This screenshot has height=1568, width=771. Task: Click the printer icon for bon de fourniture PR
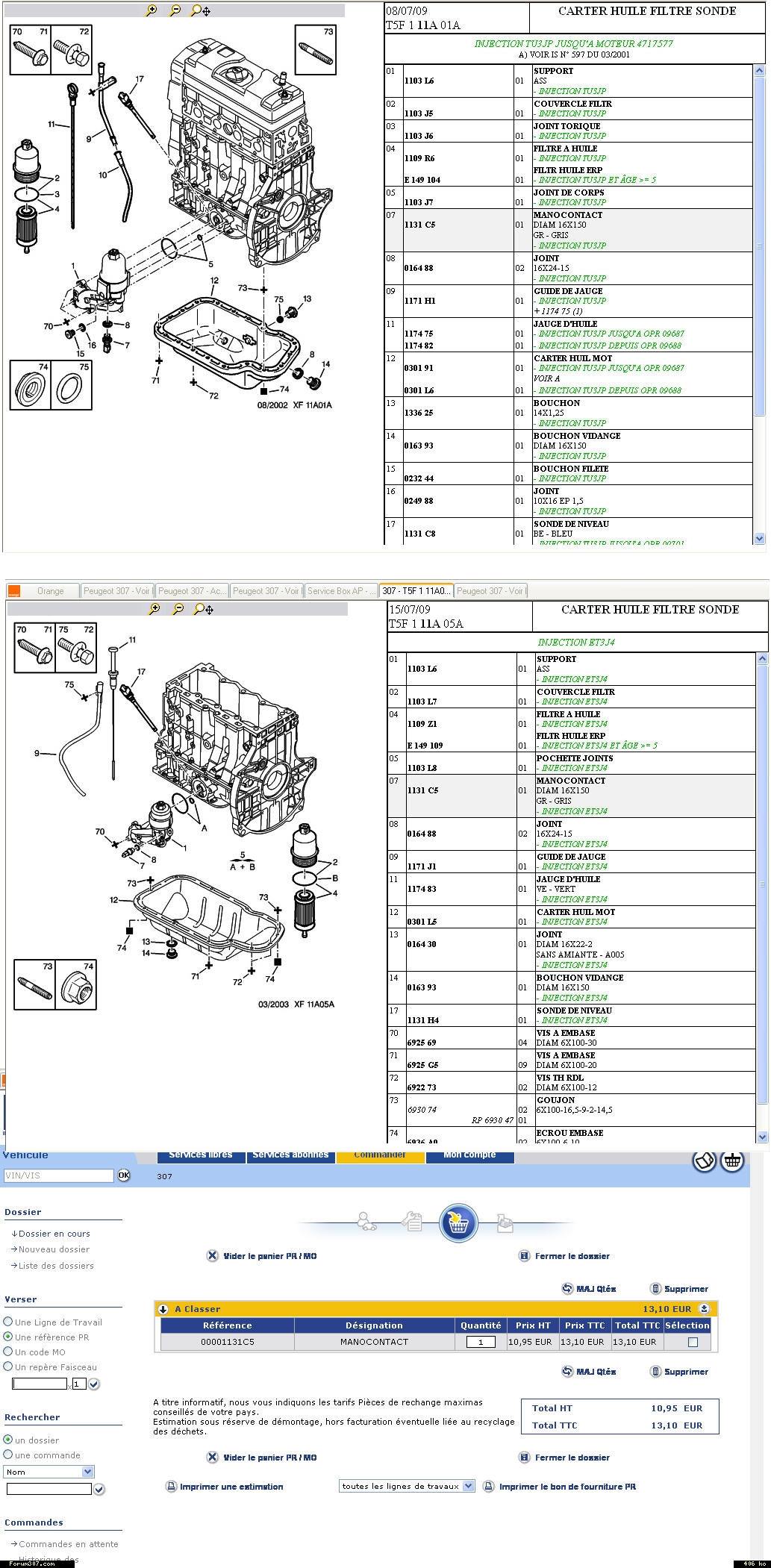pos(489,1487)
